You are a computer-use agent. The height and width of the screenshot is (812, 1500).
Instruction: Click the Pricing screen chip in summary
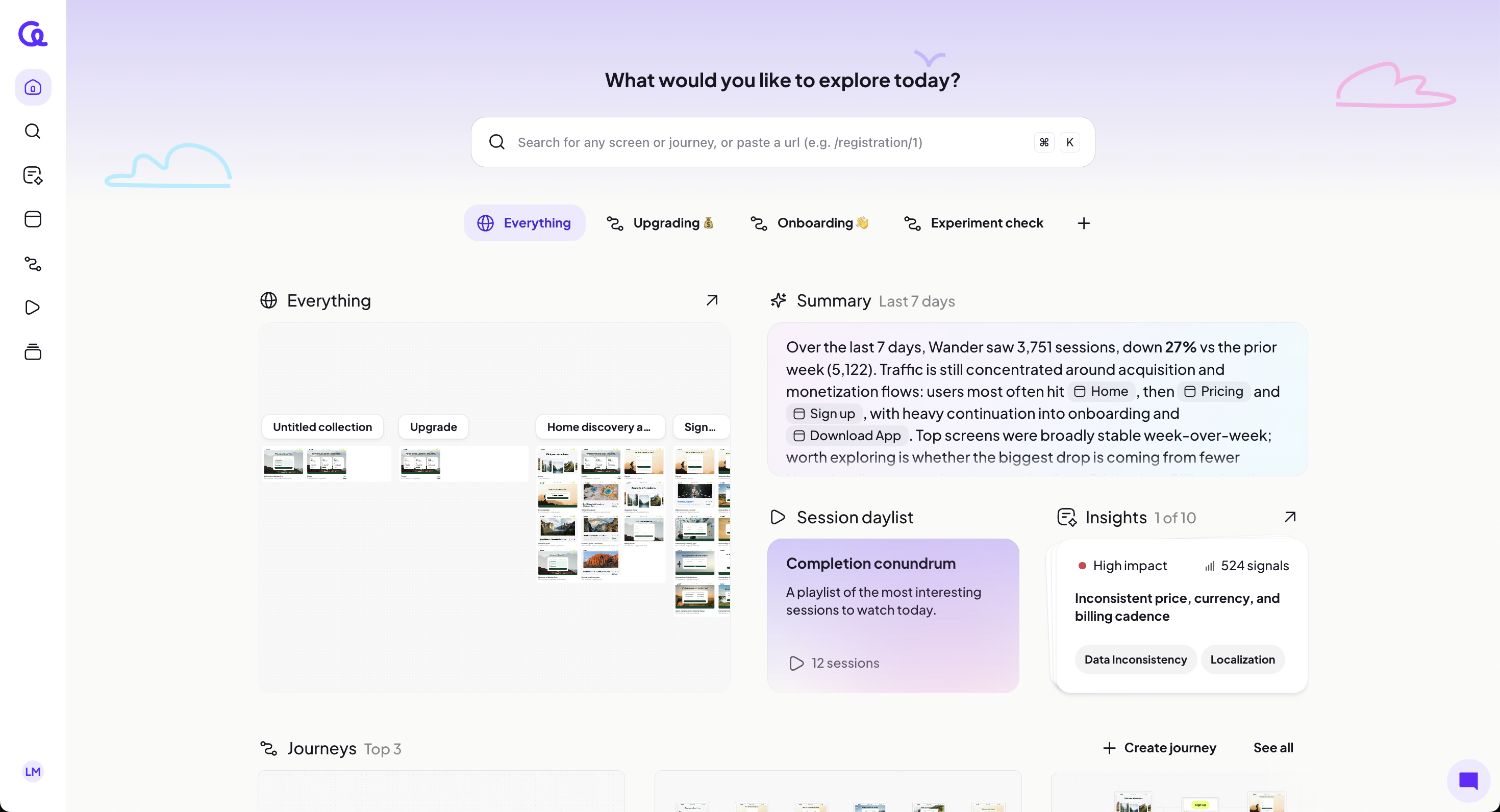click(1213, 392)
